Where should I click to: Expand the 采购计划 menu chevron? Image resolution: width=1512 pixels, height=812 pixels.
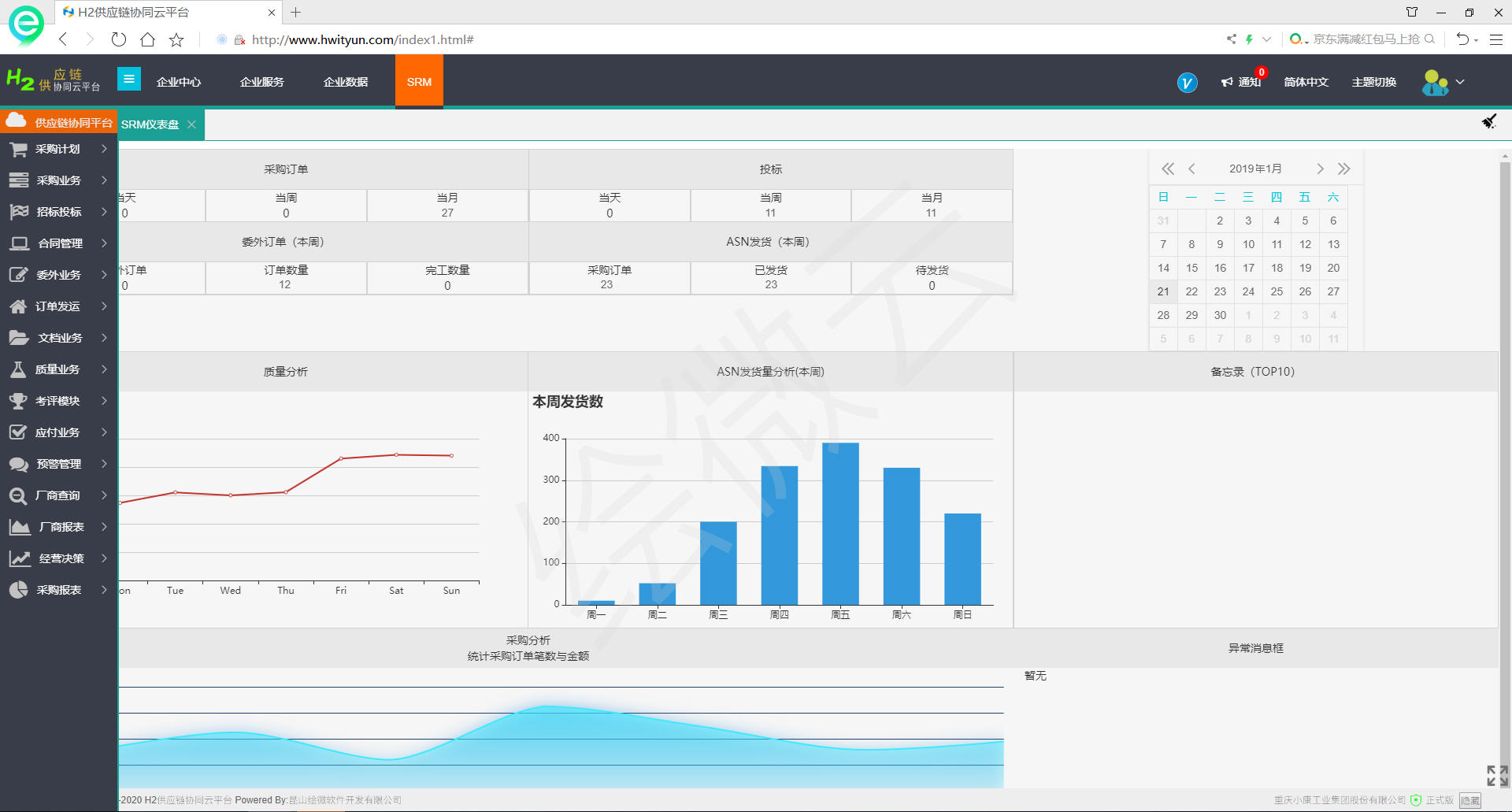104,149
